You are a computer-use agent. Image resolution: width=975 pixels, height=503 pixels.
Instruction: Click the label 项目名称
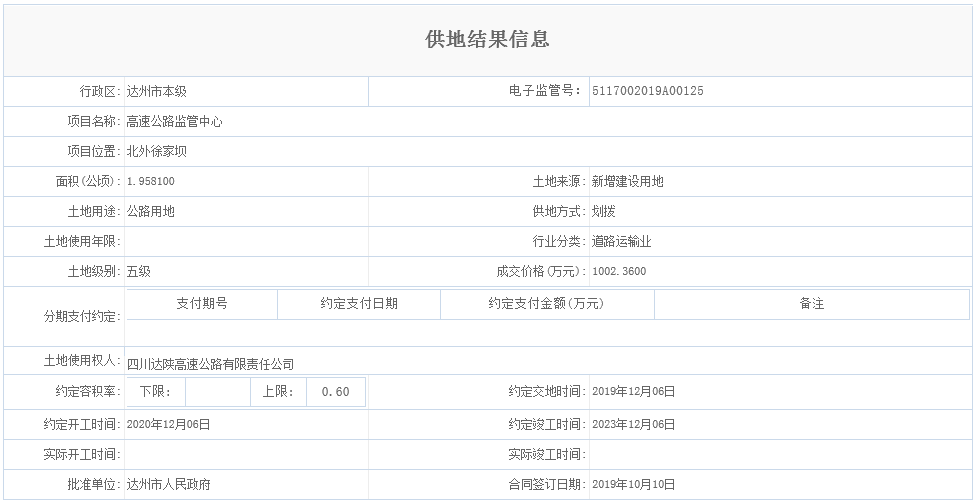pos(94,121)
